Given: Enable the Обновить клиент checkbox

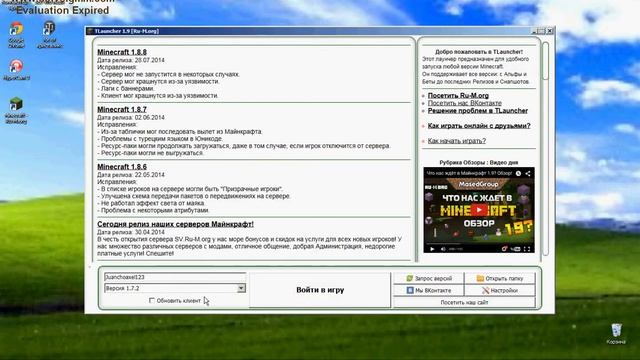Looking at the screenshot, I should coord(151,300).
